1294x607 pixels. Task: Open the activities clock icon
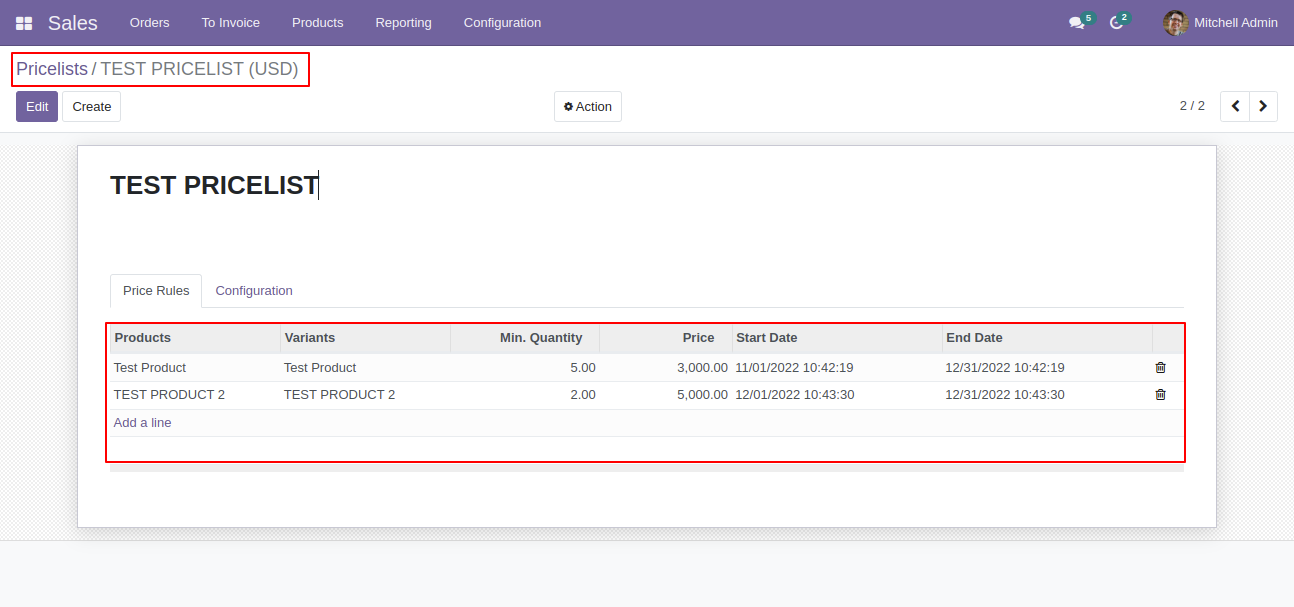point(1117,22)
